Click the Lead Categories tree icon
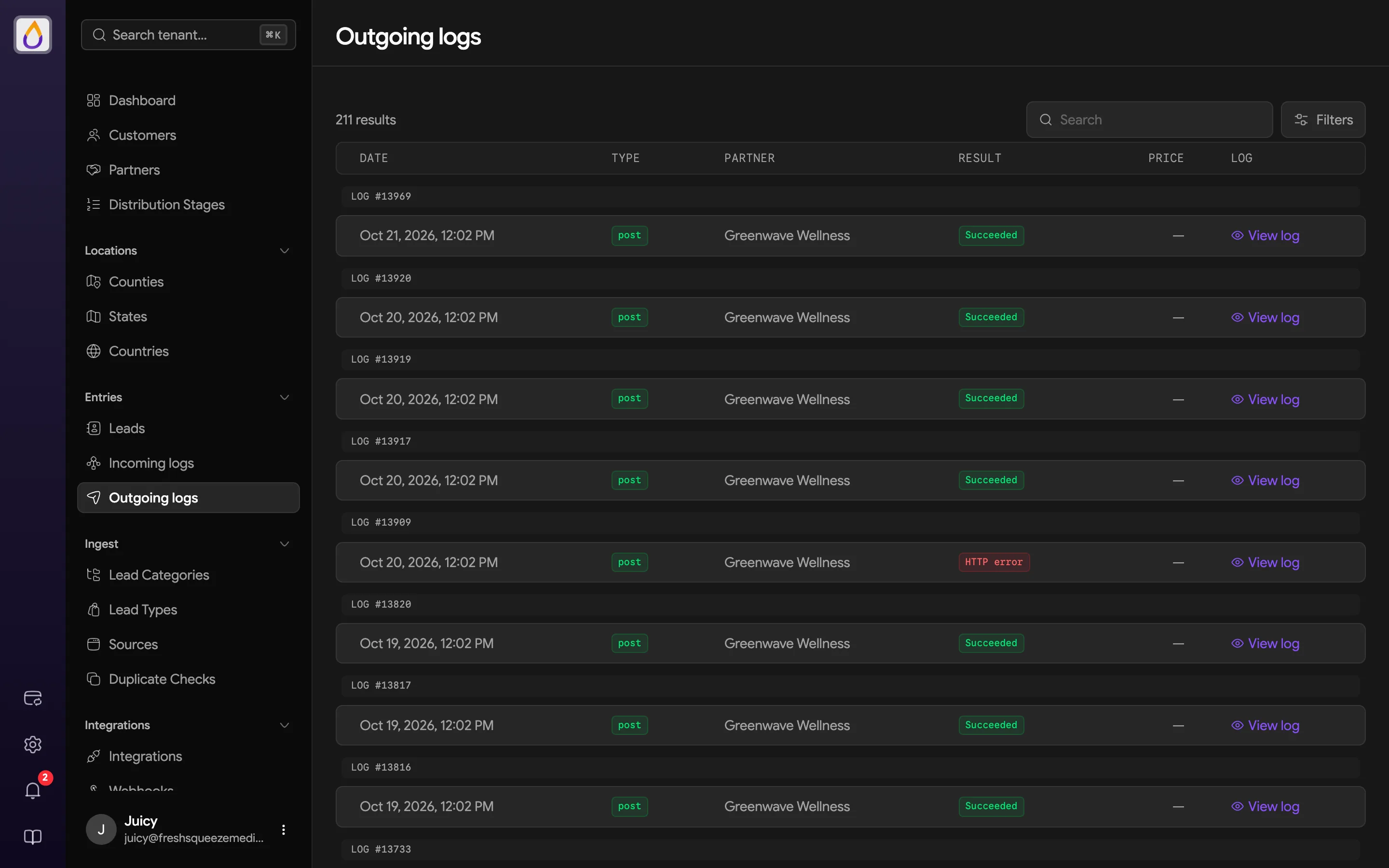Screen dimensions: 1389x868 coord(94,575)
